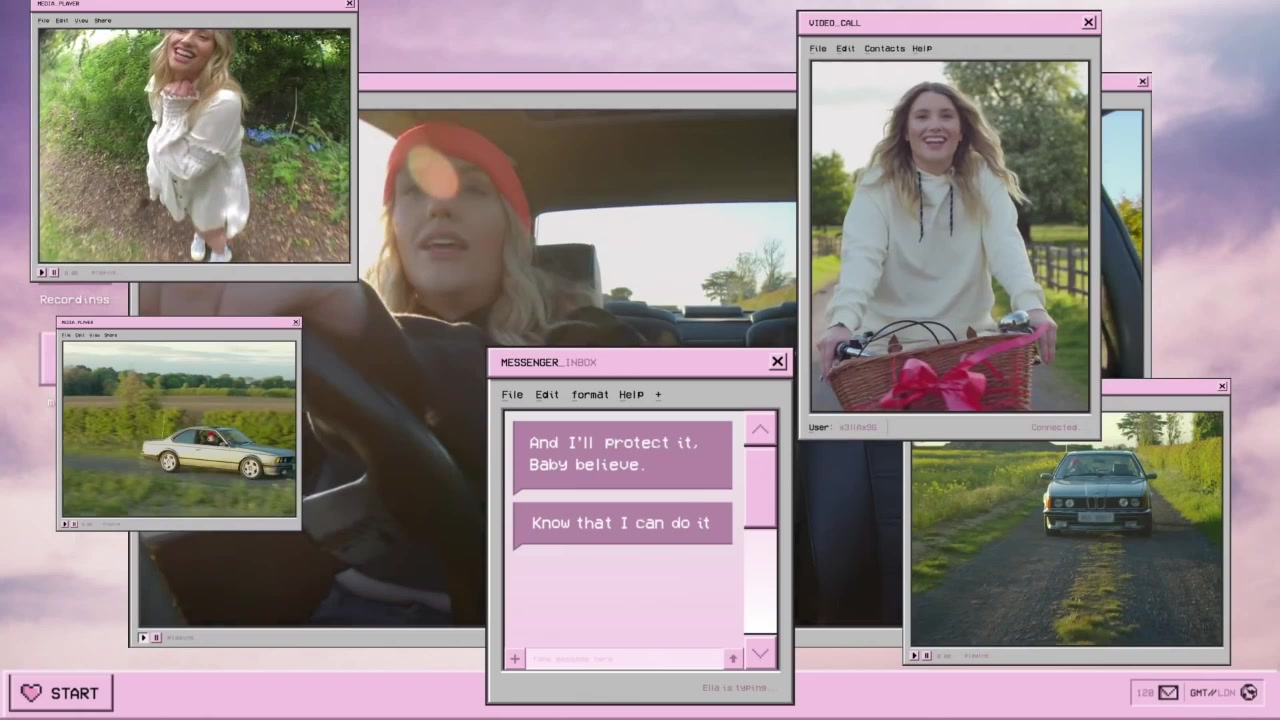The image size is (1280, 720).
Task: Select the 'Know that I can do it' message
Action: click(622, 524)
